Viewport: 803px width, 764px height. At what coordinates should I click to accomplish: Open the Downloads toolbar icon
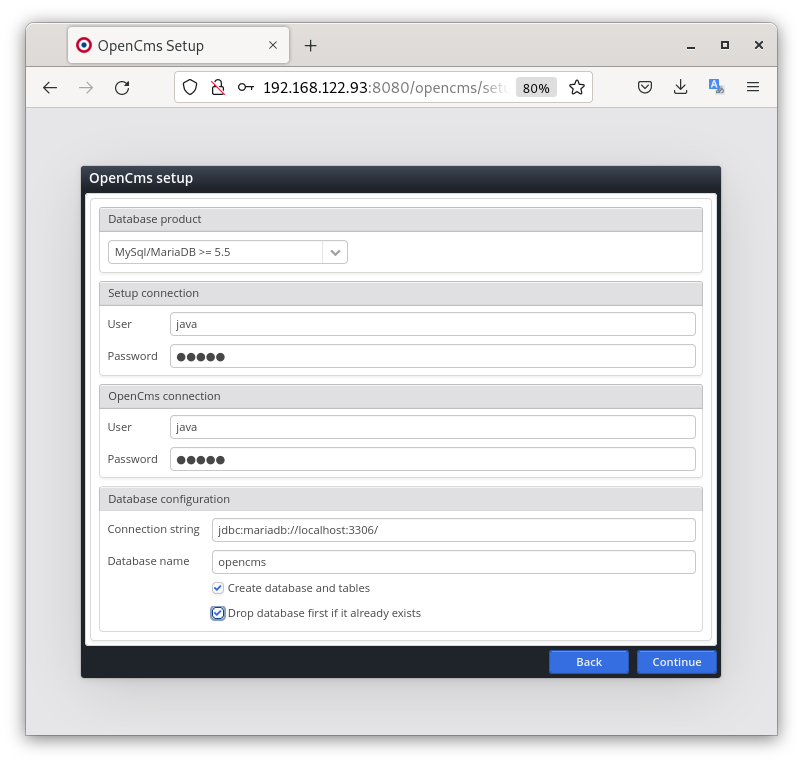(x=681, y=87)
